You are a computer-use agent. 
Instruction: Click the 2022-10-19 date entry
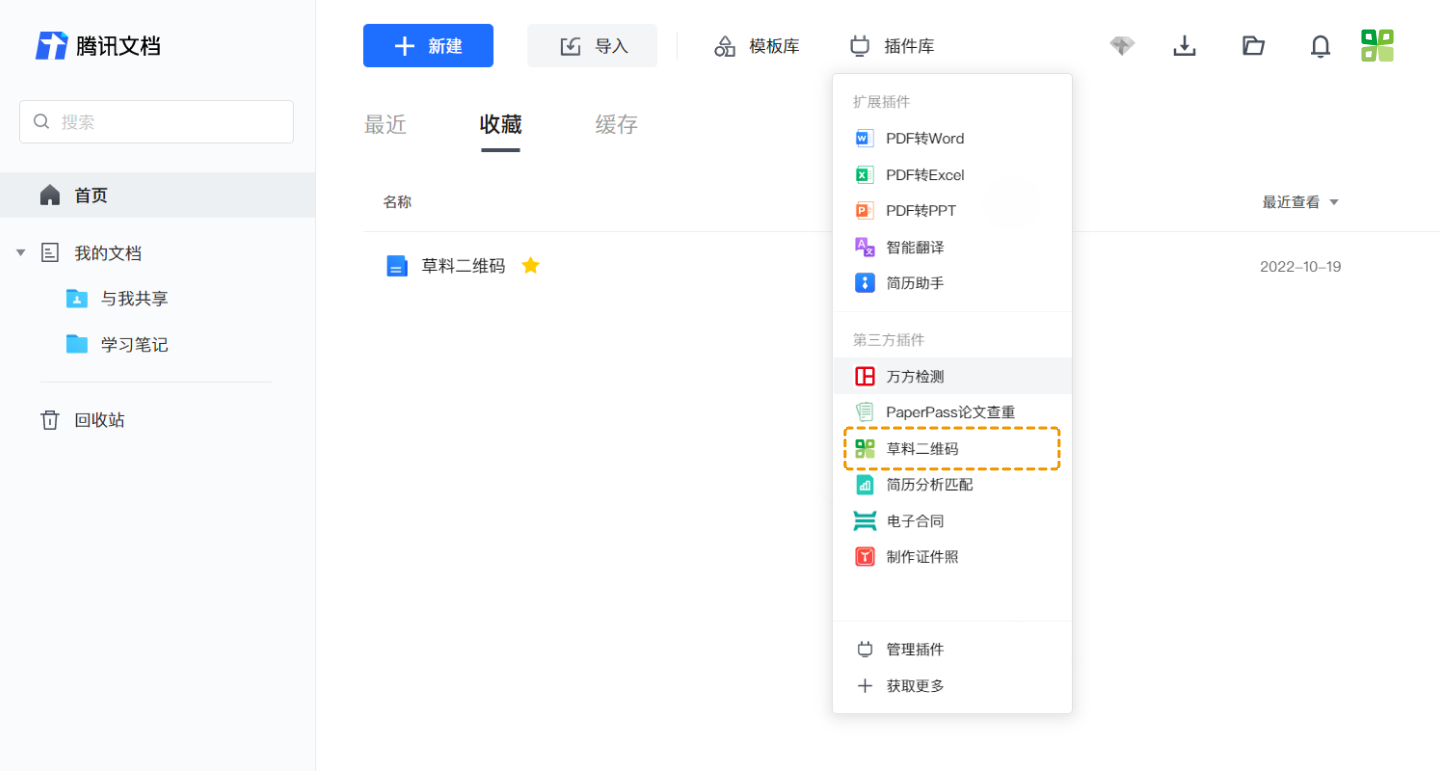click(1300, 267)
